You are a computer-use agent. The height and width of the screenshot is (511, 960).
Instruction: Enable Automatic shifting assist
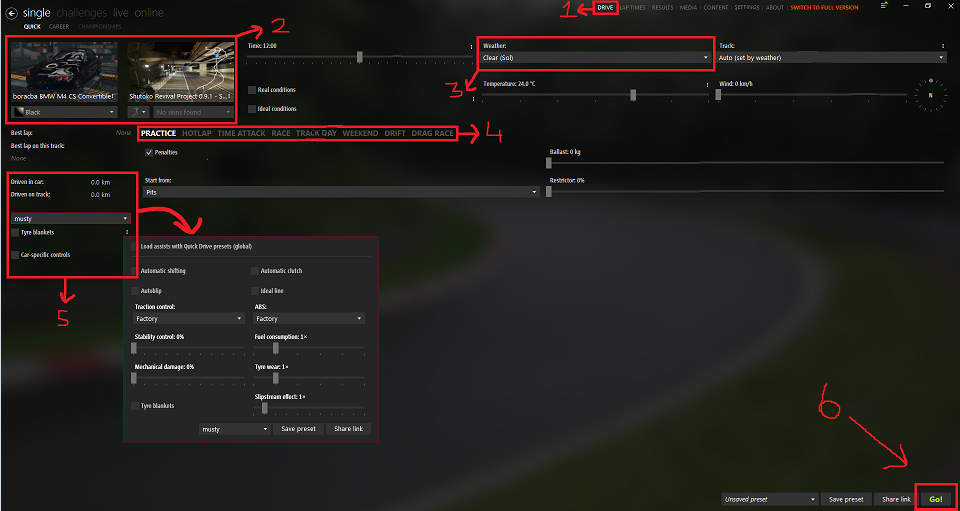135,270
